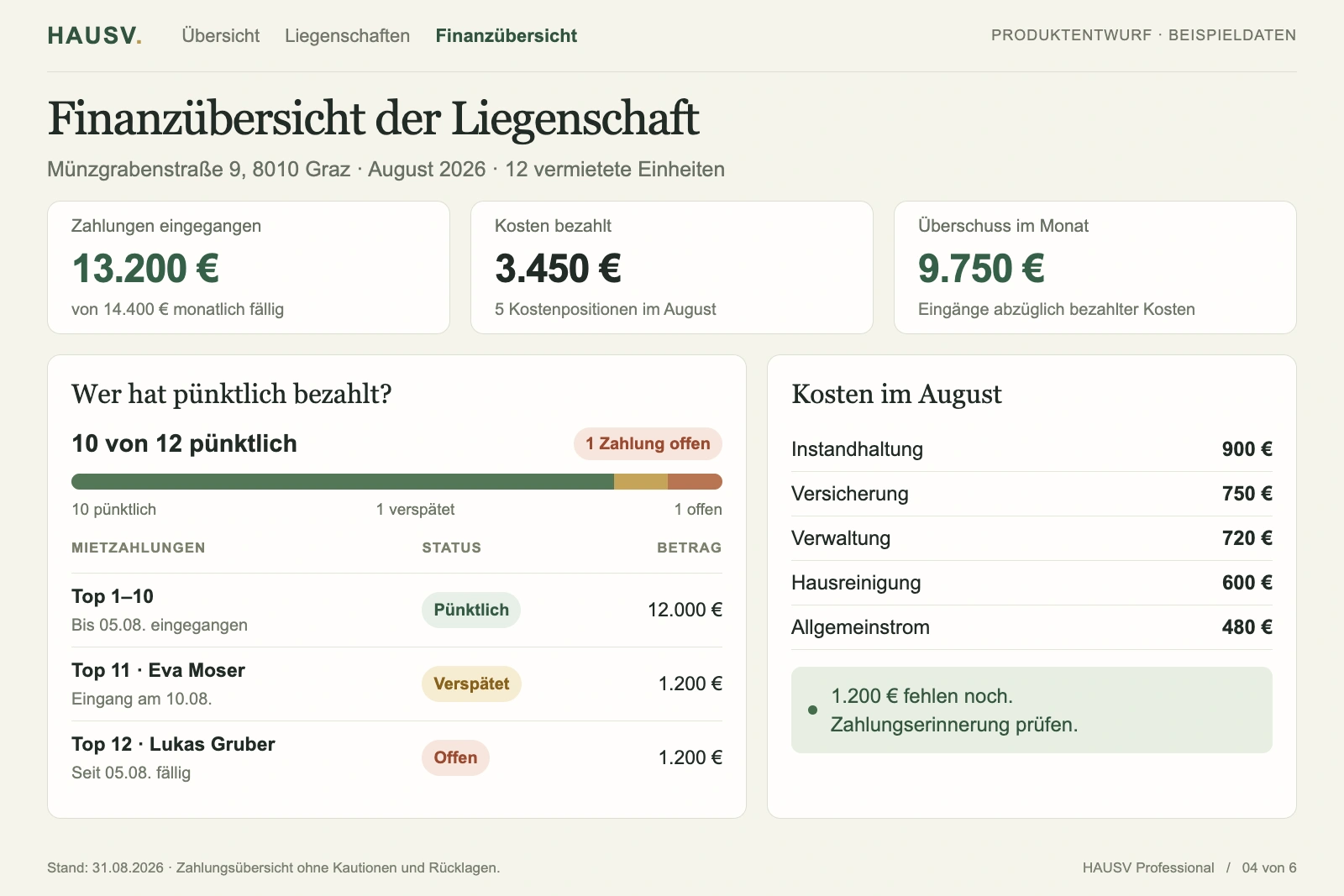The height and width of the screenshot is (896, 1344).
Task: Click Eva Moser's 1.200 € amount
Action: 690,684
